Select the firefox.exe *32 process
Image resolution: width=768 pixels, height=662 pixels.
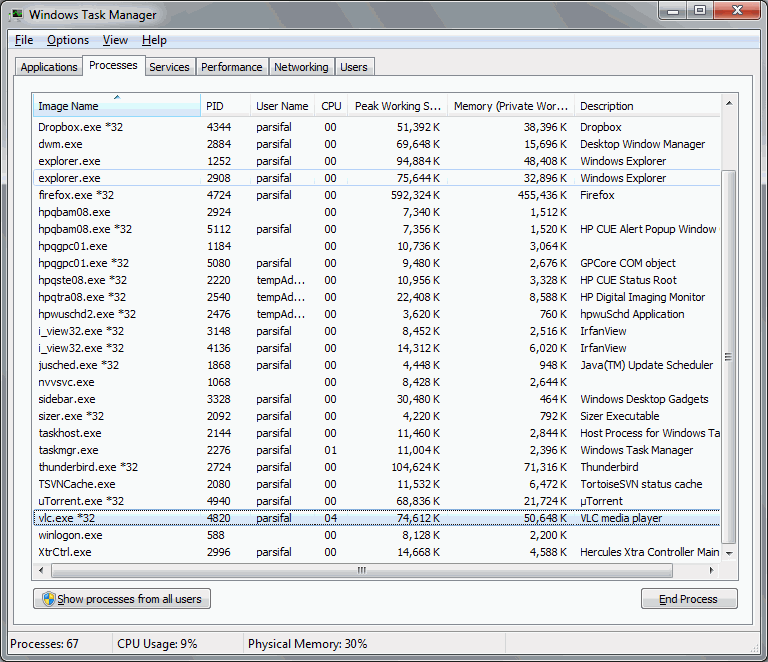[x=377, y=195]
